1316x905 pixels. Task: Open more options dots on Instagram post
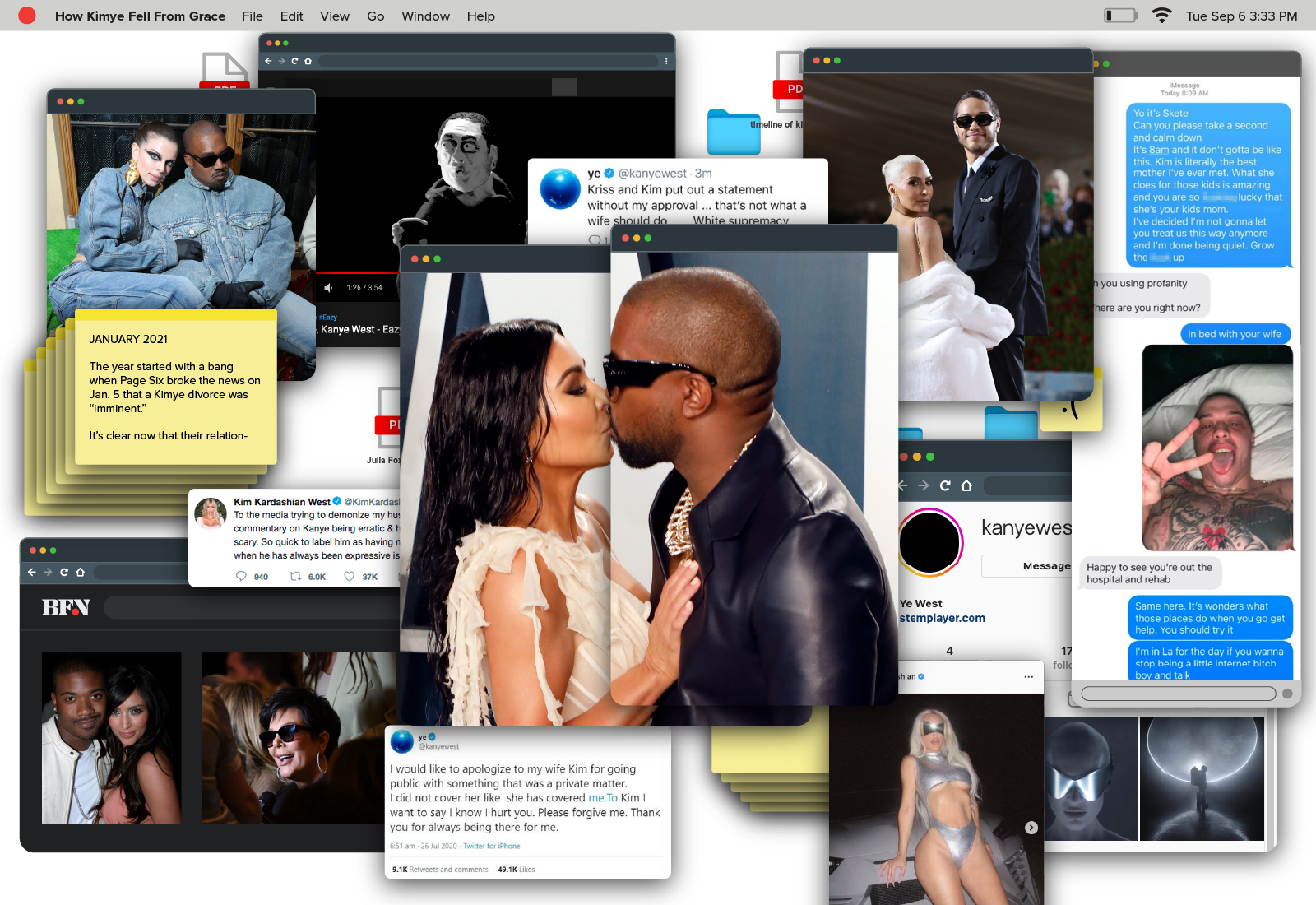[x=1028, y=676]
